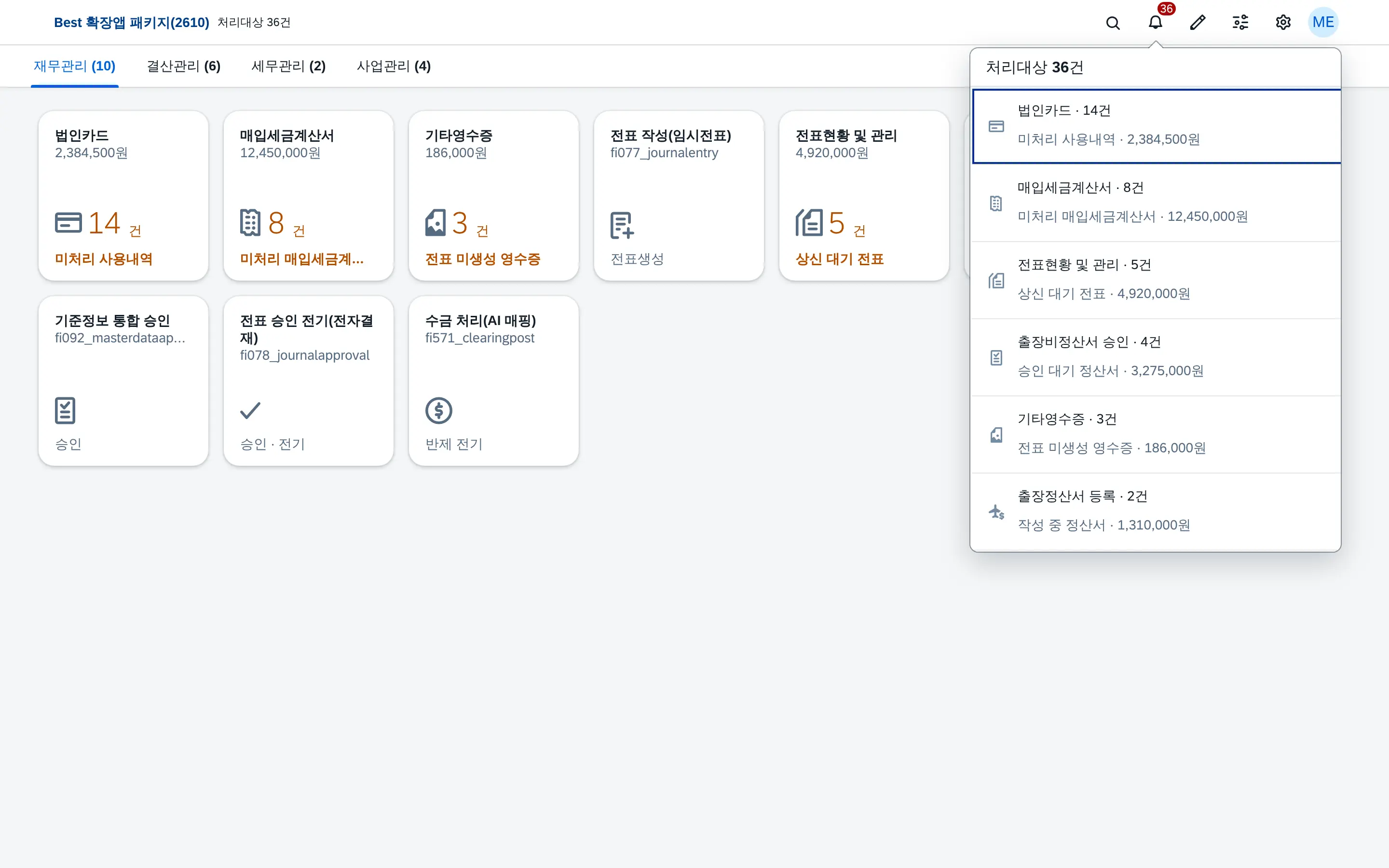Screen dimensions: 1389x868
Task: Click the checklist icon on 기준정보 통합 승인 tile
Action: tap(65, 410)
